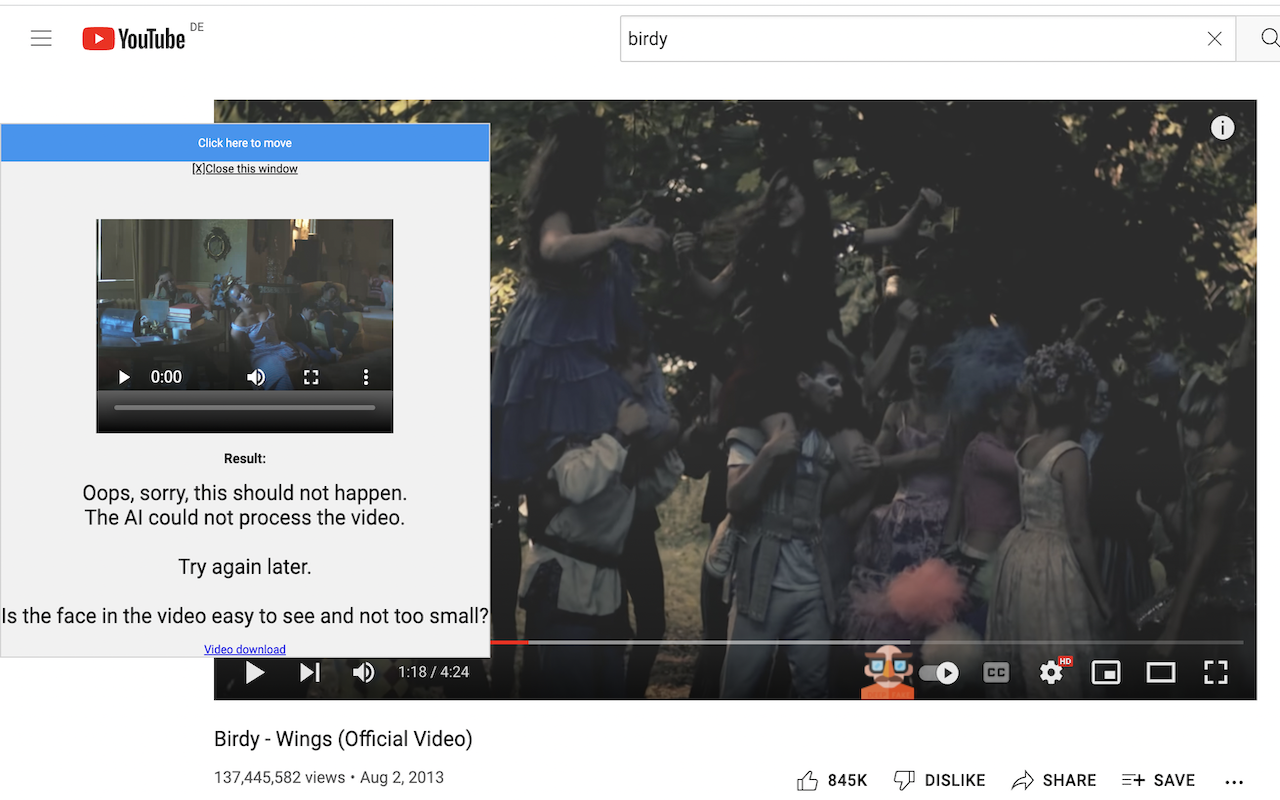
Task: Click the 'Oops, sorry, this should not happen.' line
Action: [x=245, y=493]
